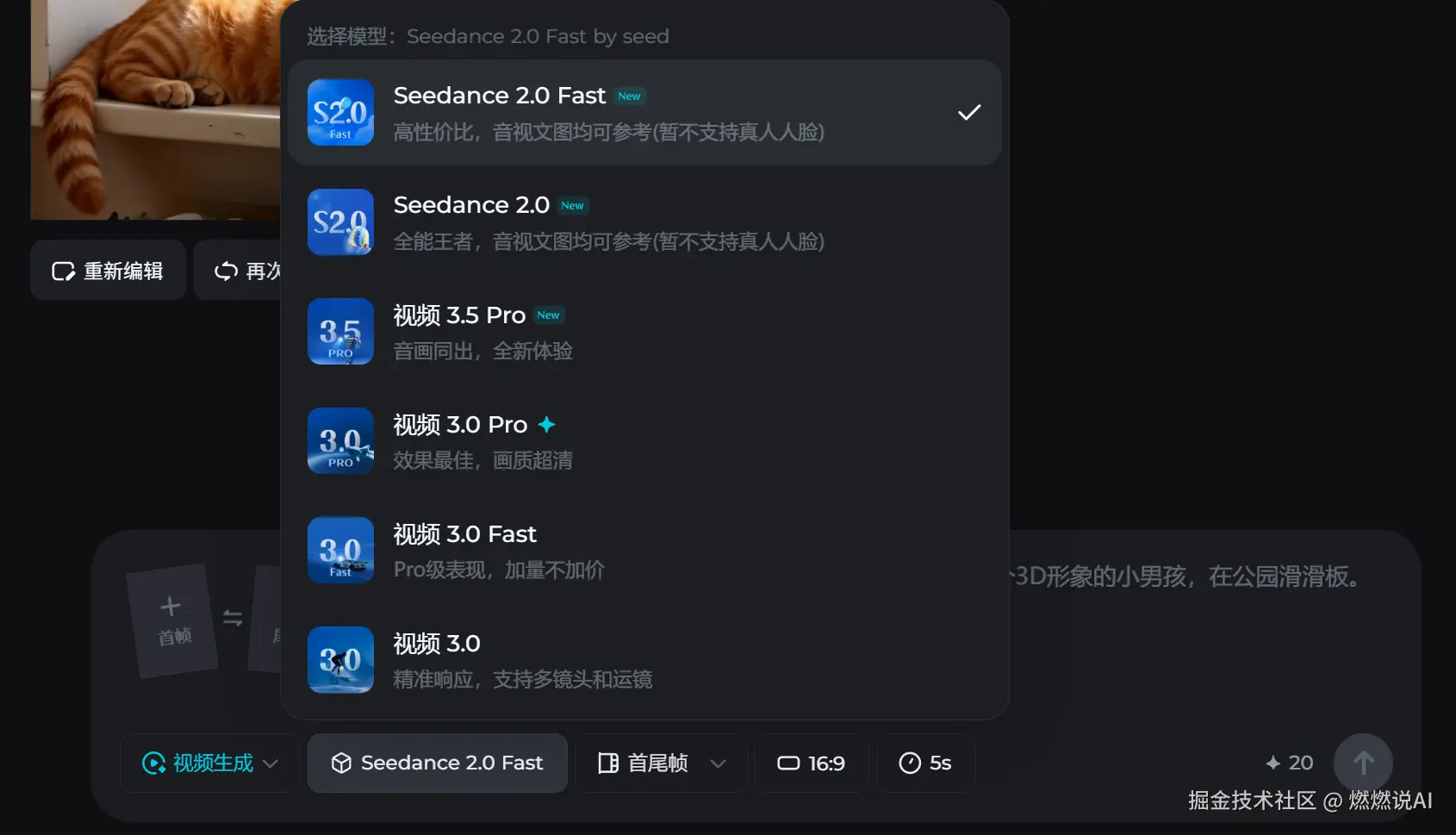
Task: Choose the 视频 3.0 model entry
Action: tap(644, 659)
